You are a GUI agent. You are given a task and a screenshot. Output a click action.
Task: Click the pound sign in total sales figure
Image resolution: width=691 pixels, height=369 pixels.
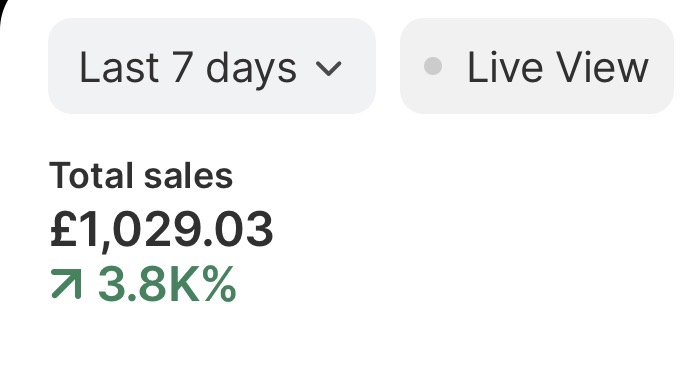[x=64, y=229]
